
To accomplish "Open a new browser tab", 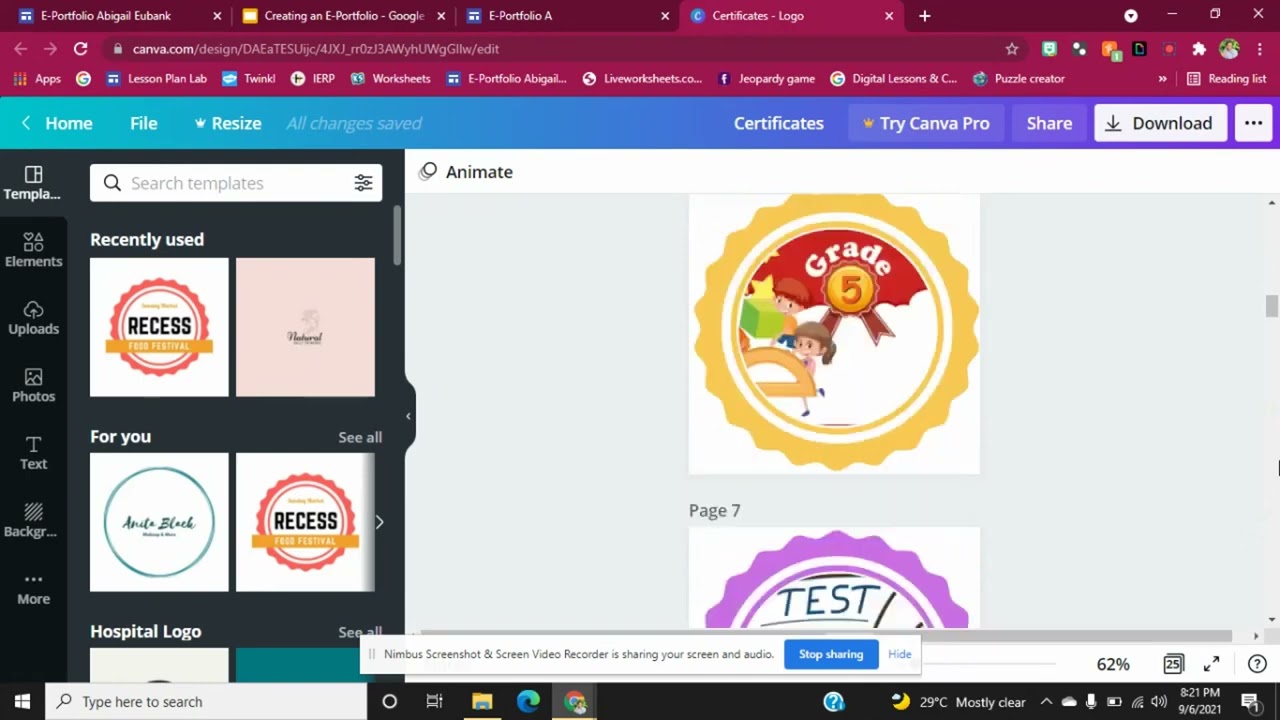I will [x=924, y=16].
